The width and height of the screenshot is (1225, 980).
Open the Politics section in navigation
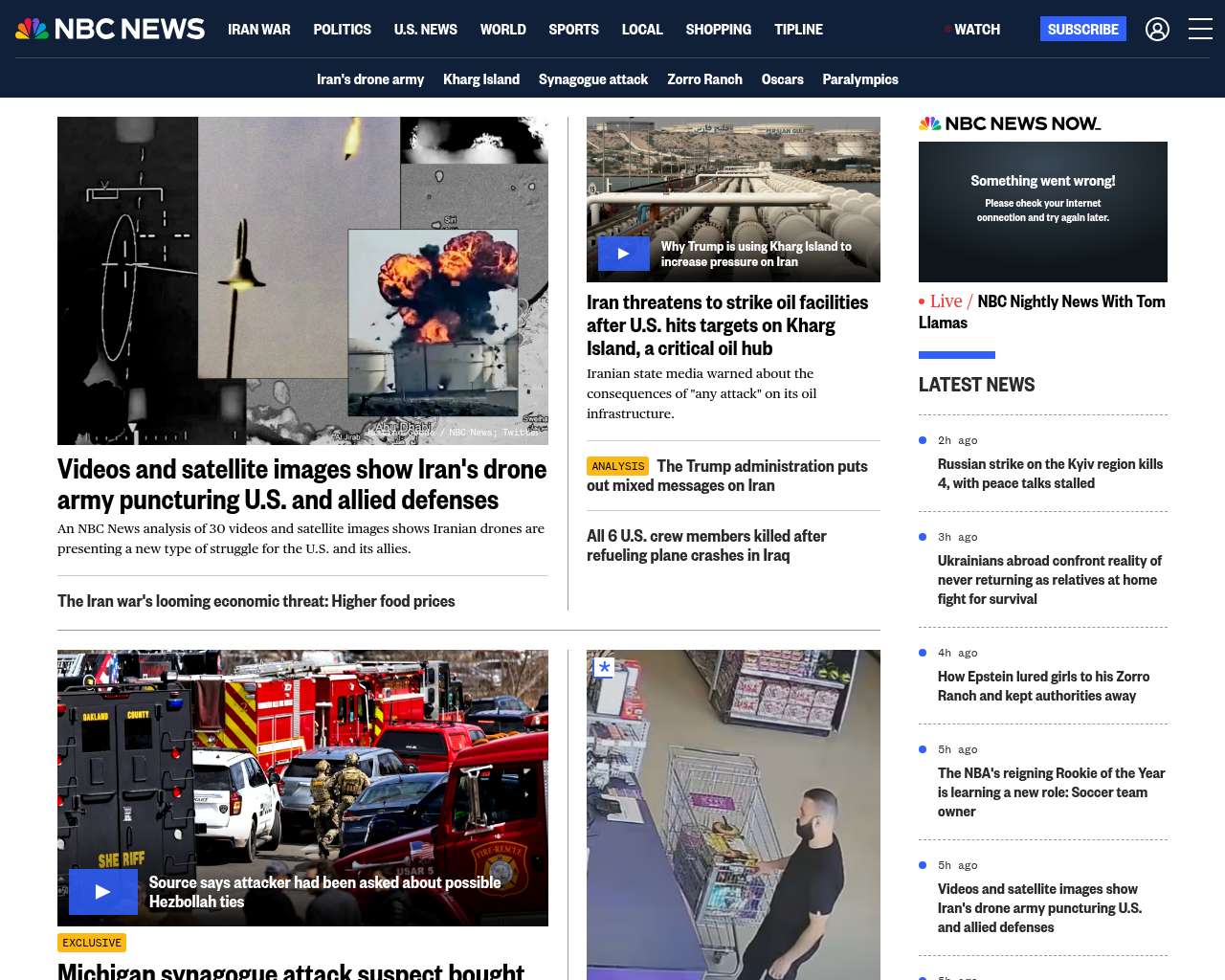click(x=342, y=30)
